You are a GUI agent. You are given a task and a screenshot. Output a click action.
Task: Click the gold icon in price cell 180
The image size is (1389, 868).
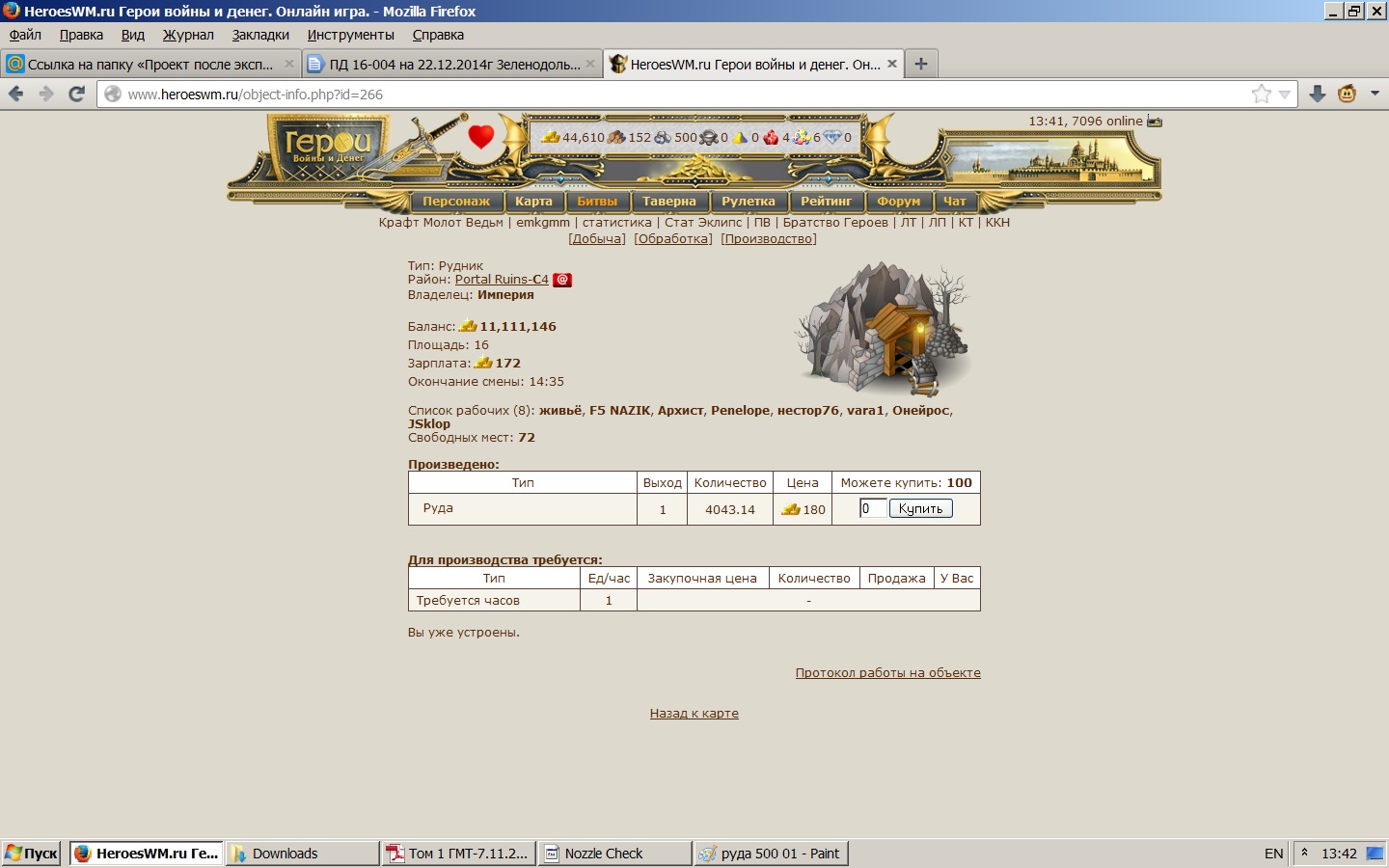click(791, 509)
